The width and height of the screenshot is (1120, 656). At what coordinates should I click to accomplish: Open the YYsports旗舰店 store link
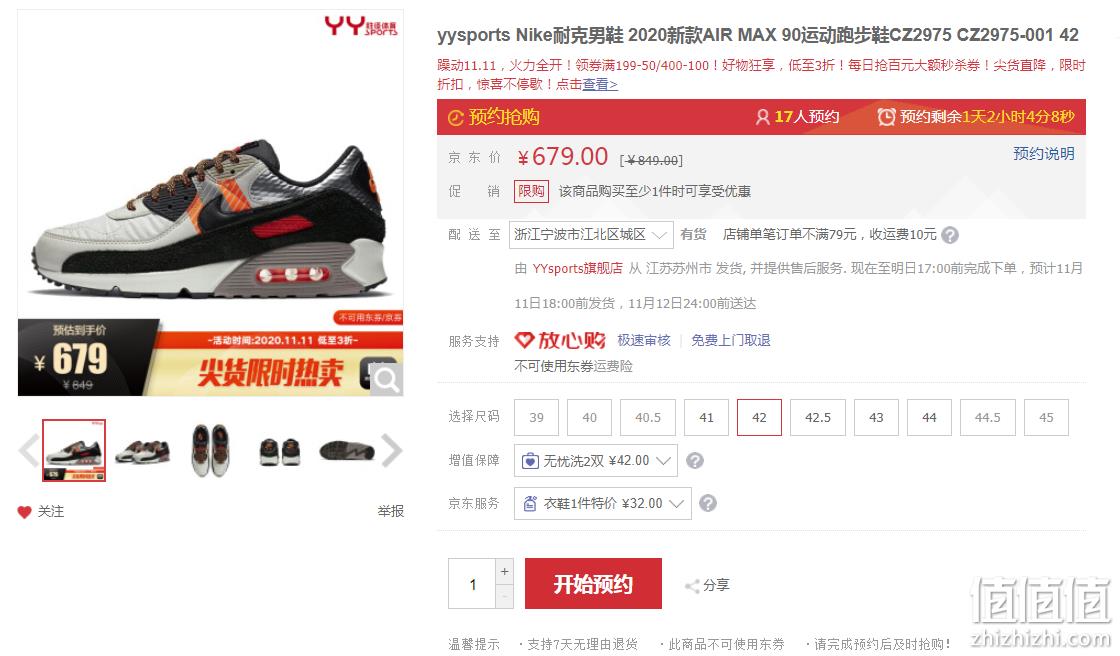577,269
